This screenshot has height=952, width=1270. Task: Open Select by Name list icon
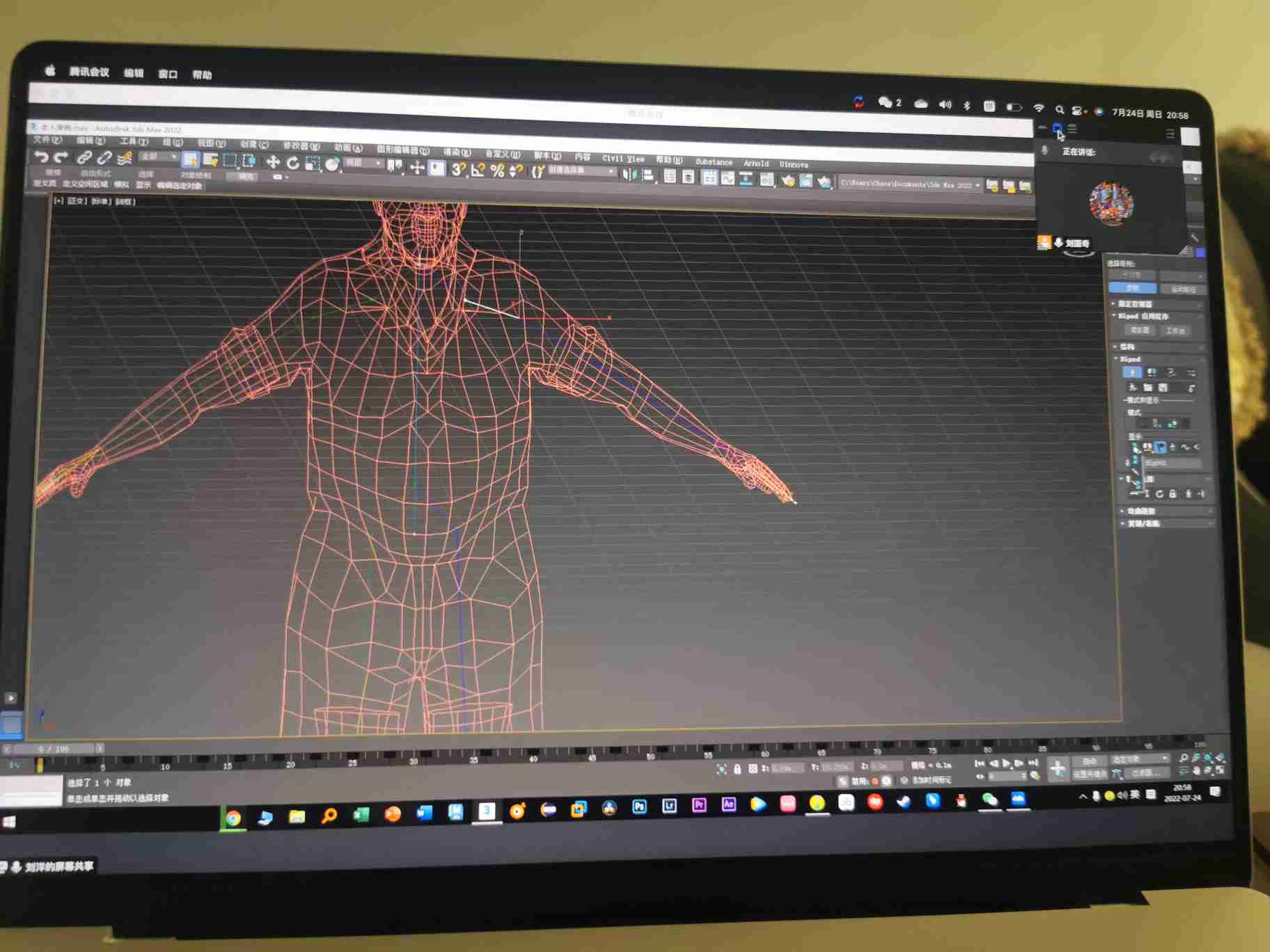210,161
